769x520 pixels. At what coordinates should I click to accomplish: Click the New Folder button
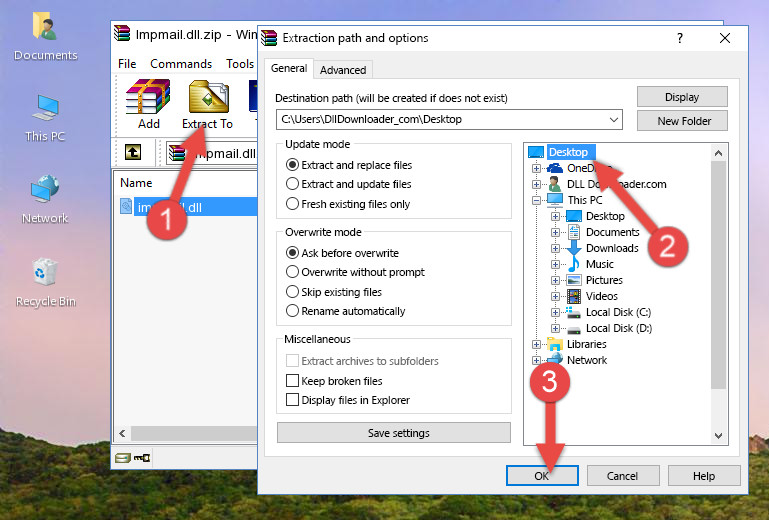pos(682,121)
